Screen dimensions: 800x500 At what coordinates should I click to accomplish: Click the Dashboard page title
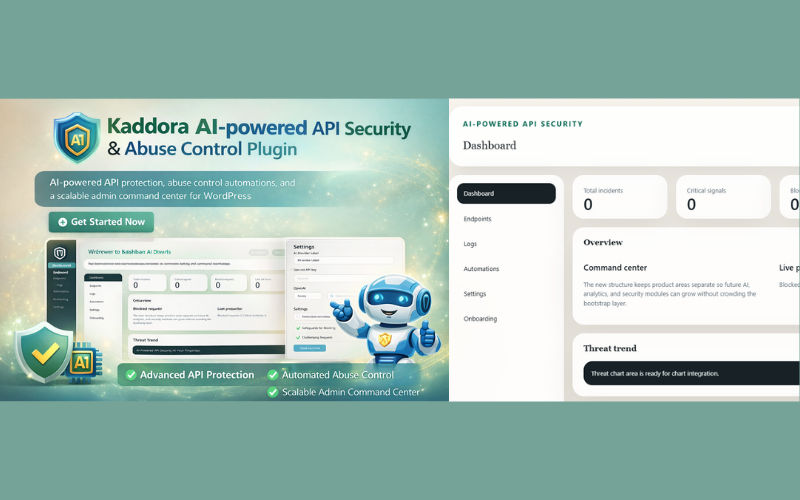[489, 145]
